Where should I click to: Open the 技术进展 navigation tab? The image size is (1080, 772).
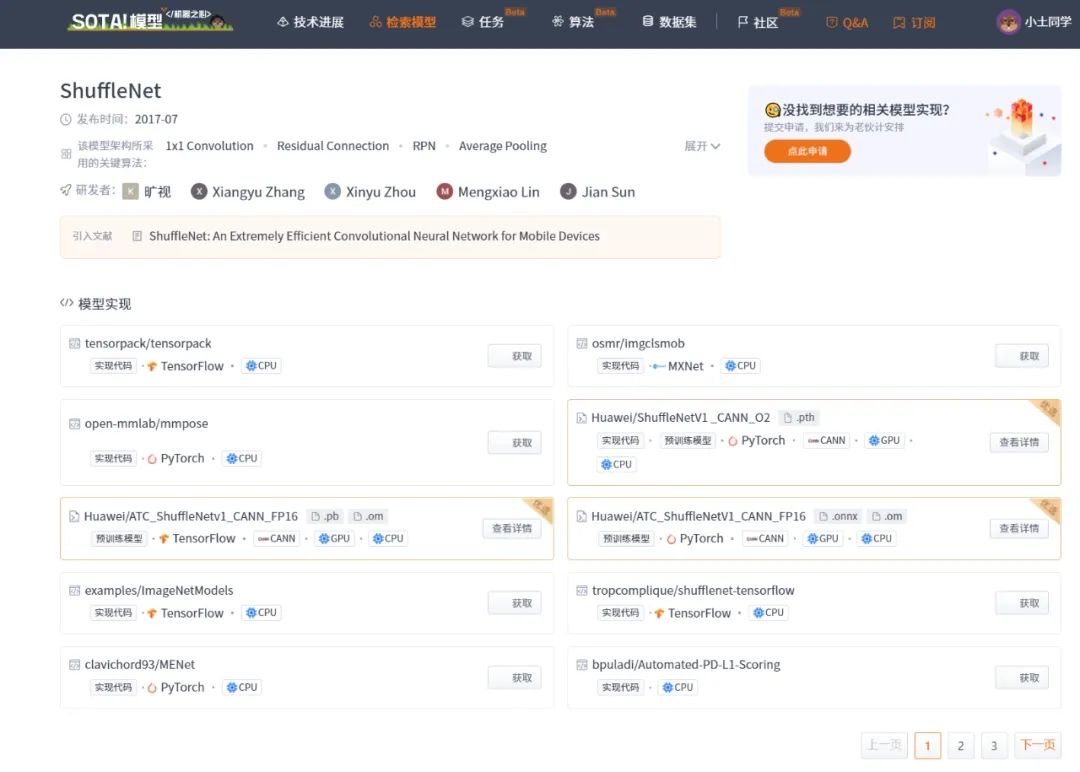(x=310, y=22)
